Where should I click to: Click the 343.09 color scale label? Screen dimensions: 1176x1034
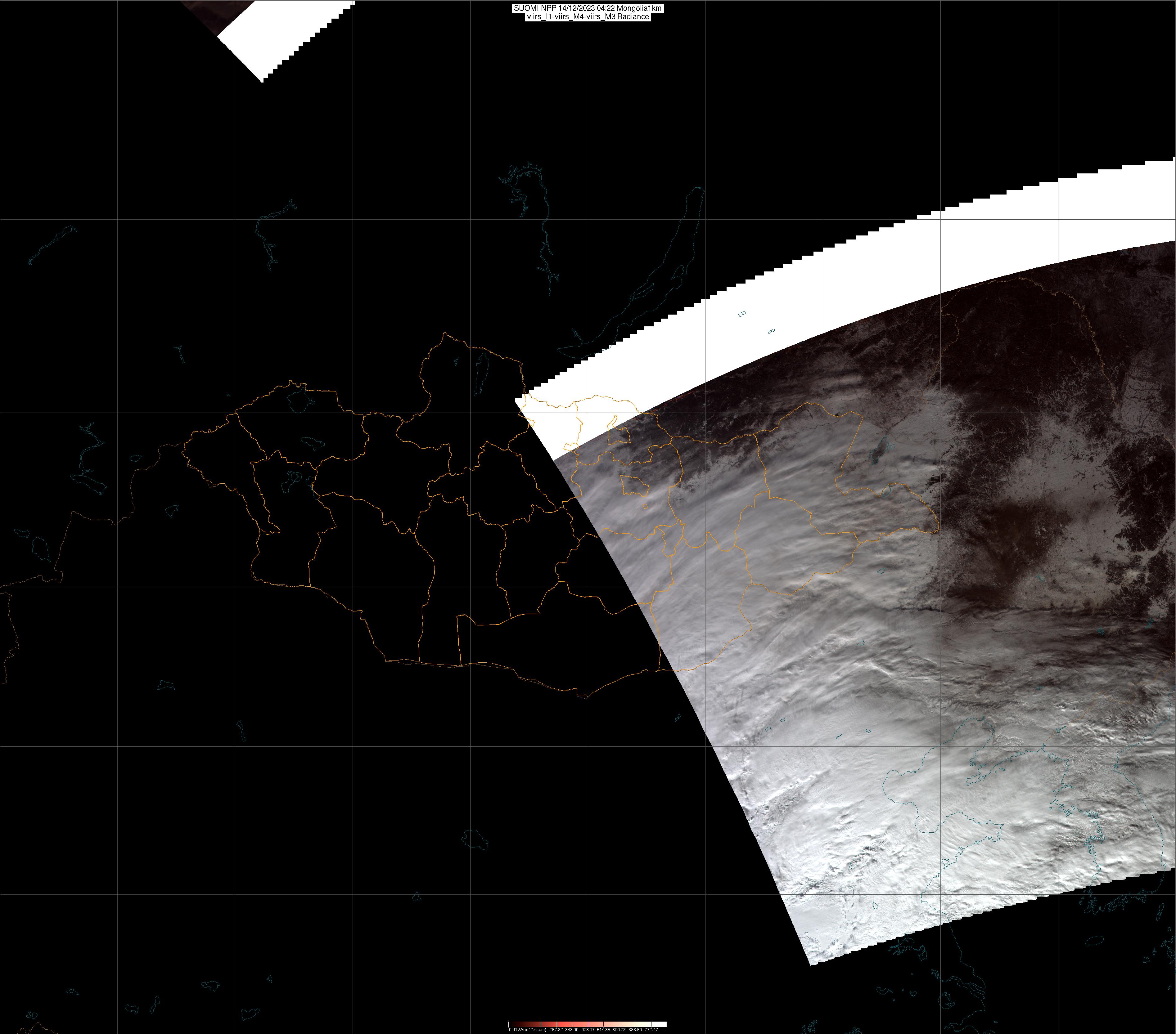pyautogui.click(x=572, y=1029)
